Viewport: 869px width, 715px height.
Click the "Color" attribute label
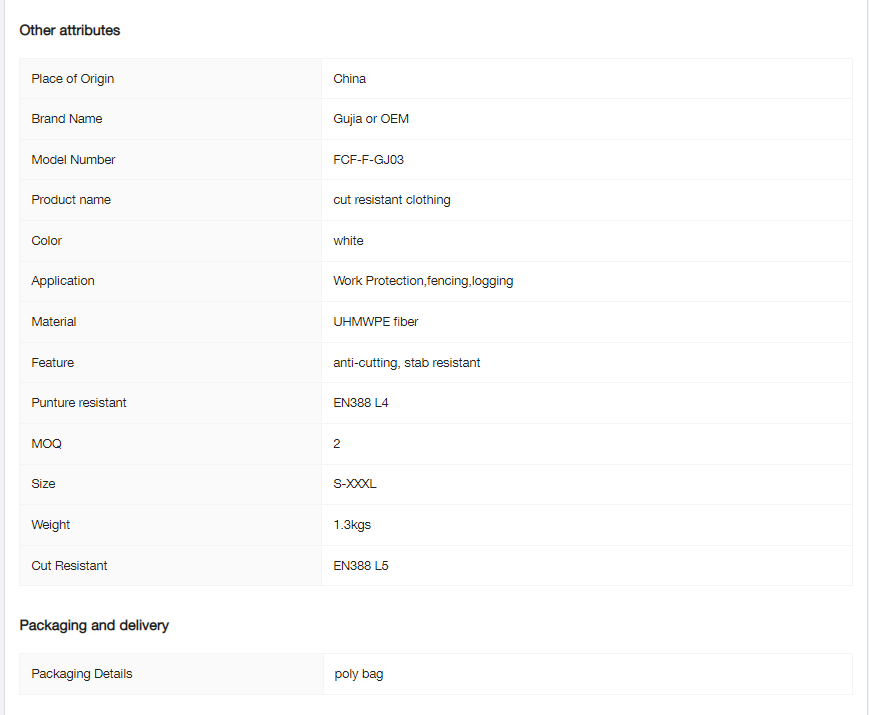coord(47,241)
